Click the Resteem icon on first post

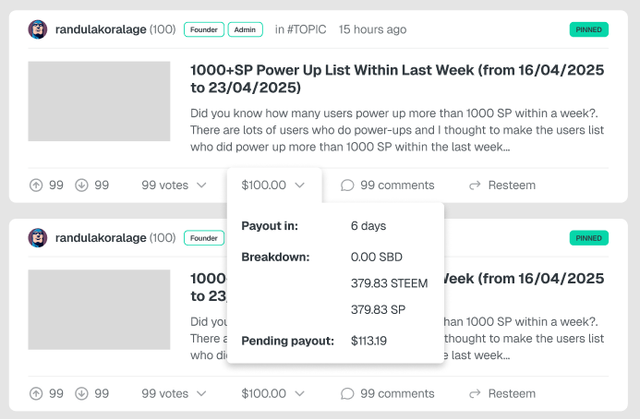(x=475, y=185)
